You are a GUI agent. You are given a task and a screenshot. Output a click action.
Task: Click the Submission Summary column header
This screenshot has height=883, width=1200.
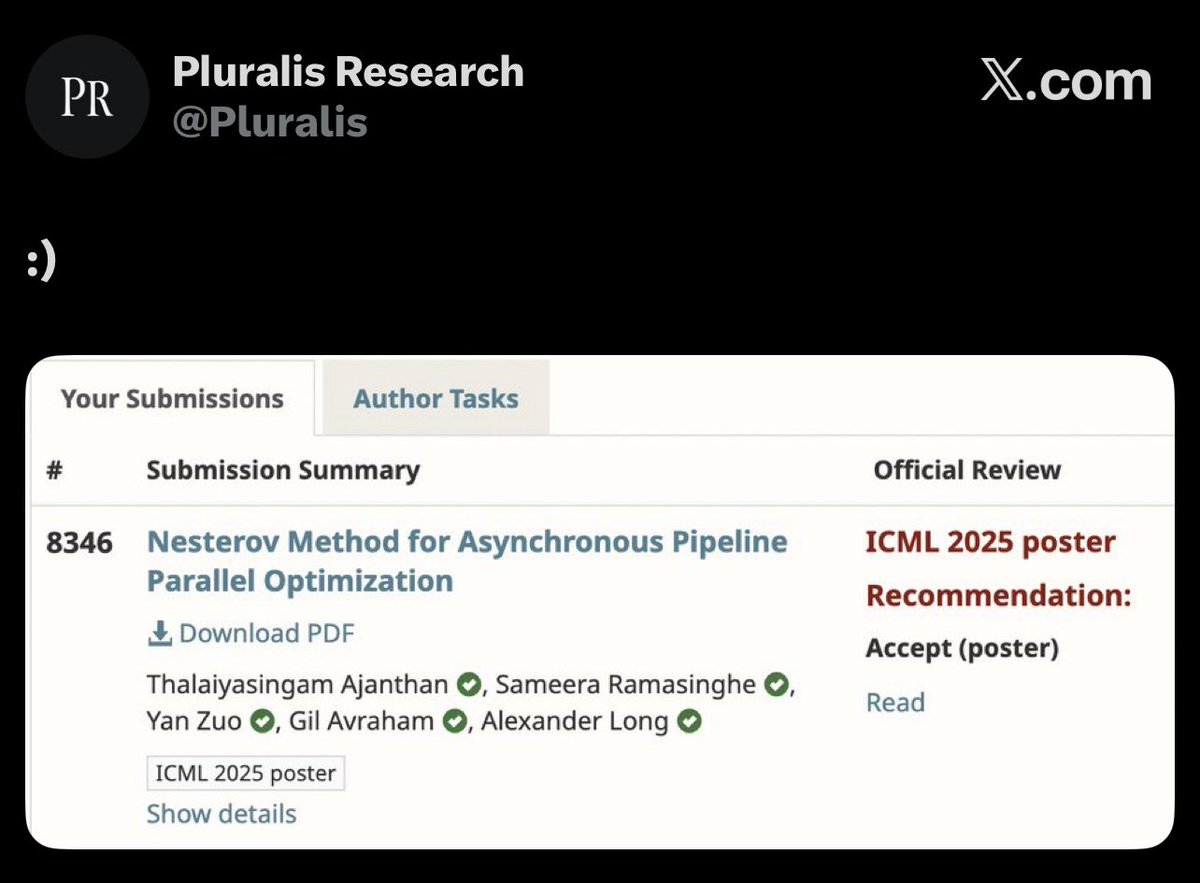(x=283, y=470)
